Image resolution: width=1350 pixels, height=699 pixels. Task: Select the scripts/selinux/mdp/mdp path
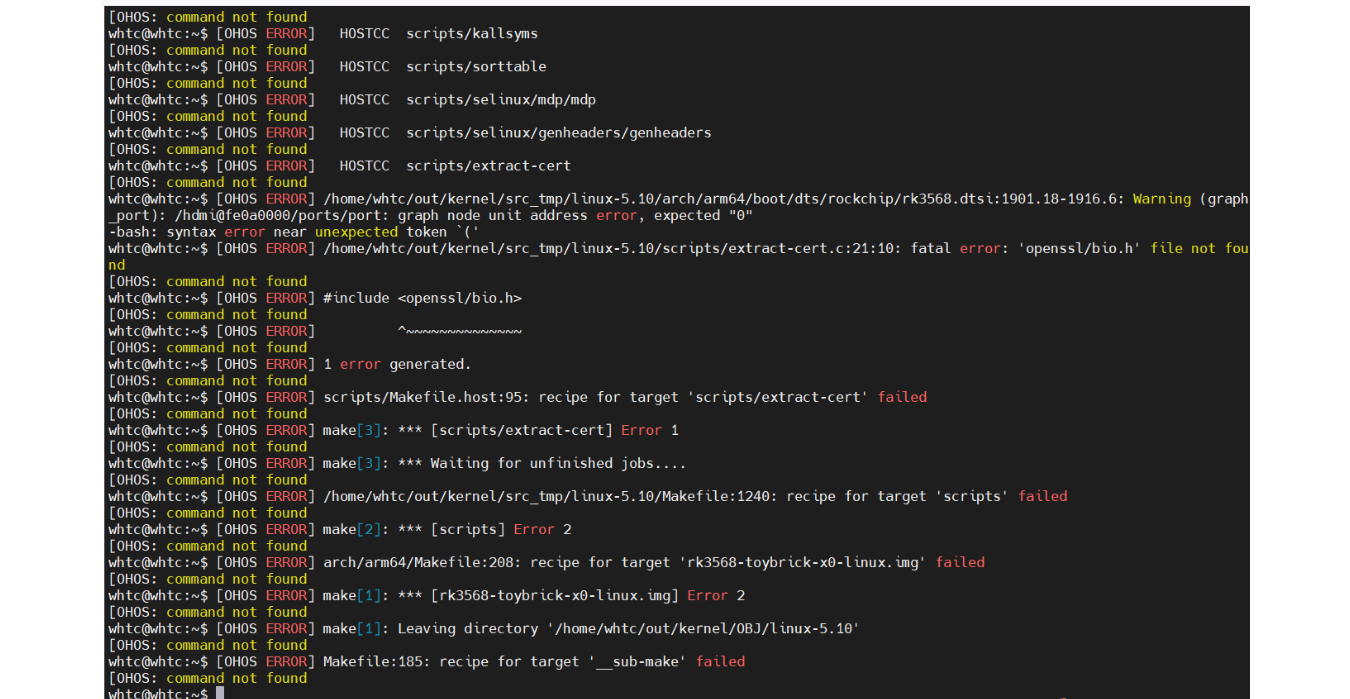tap(500, 100)
